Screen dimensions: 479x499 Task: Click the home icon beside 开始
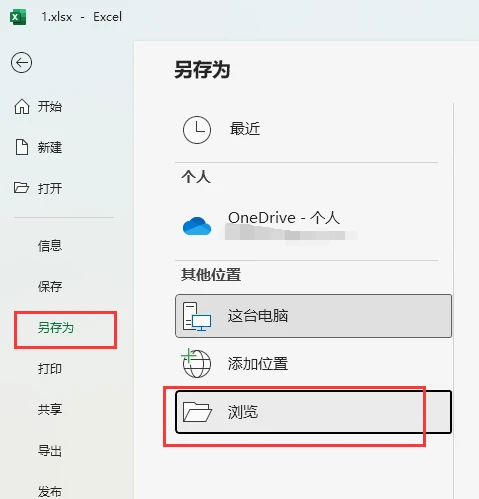(22, 107)
